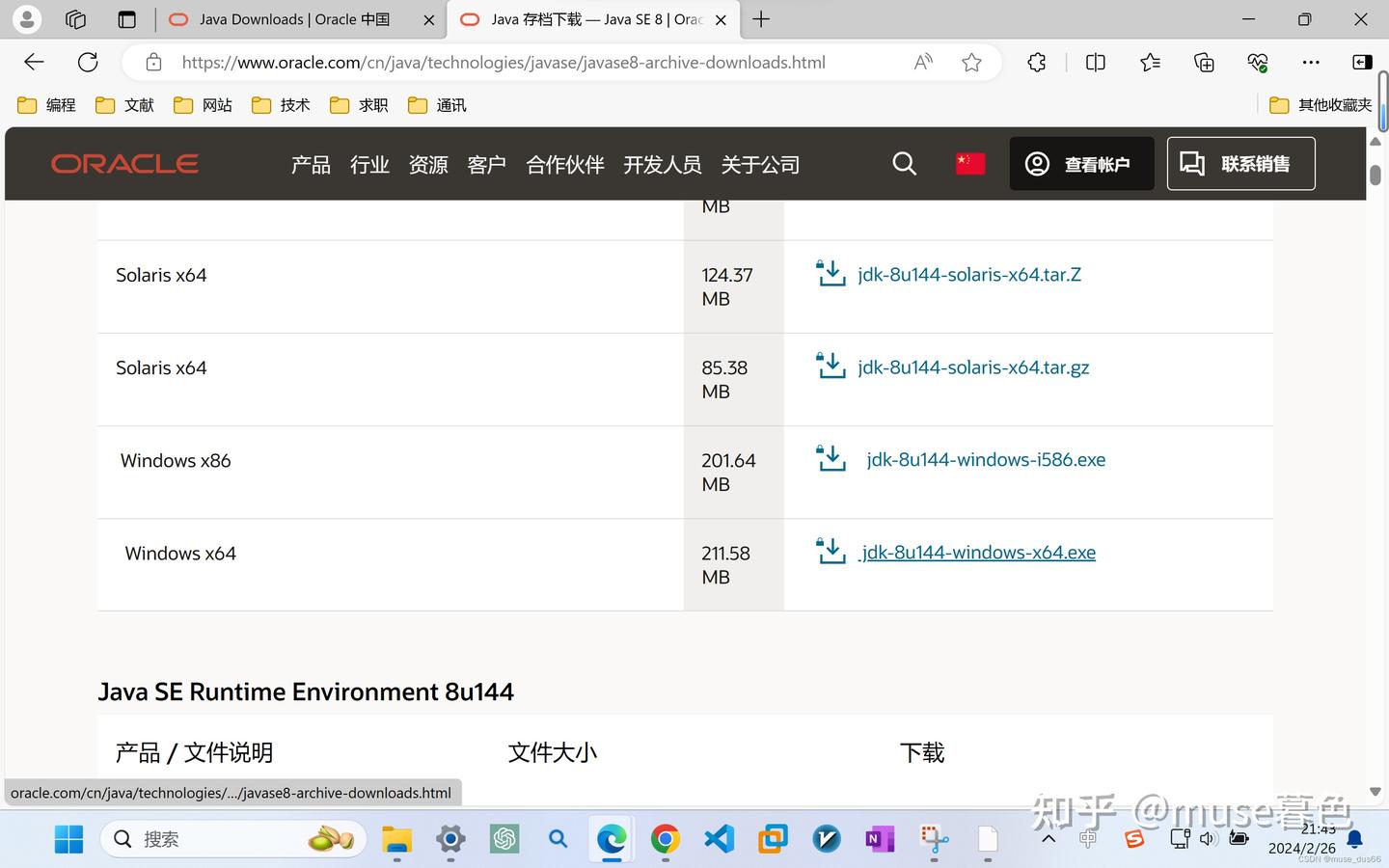Open the Collections icon in Edge toolbar
Screen dimensions: 1389x868
tap(1203, 62)
